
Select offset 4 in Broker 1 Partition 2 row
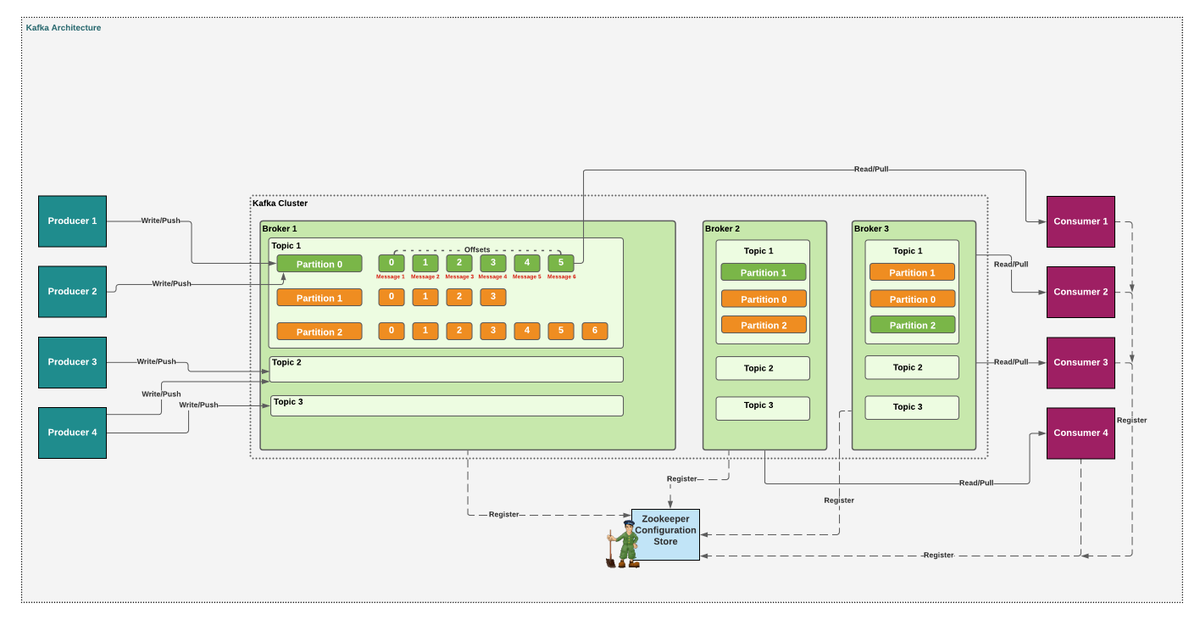point(528,331)
